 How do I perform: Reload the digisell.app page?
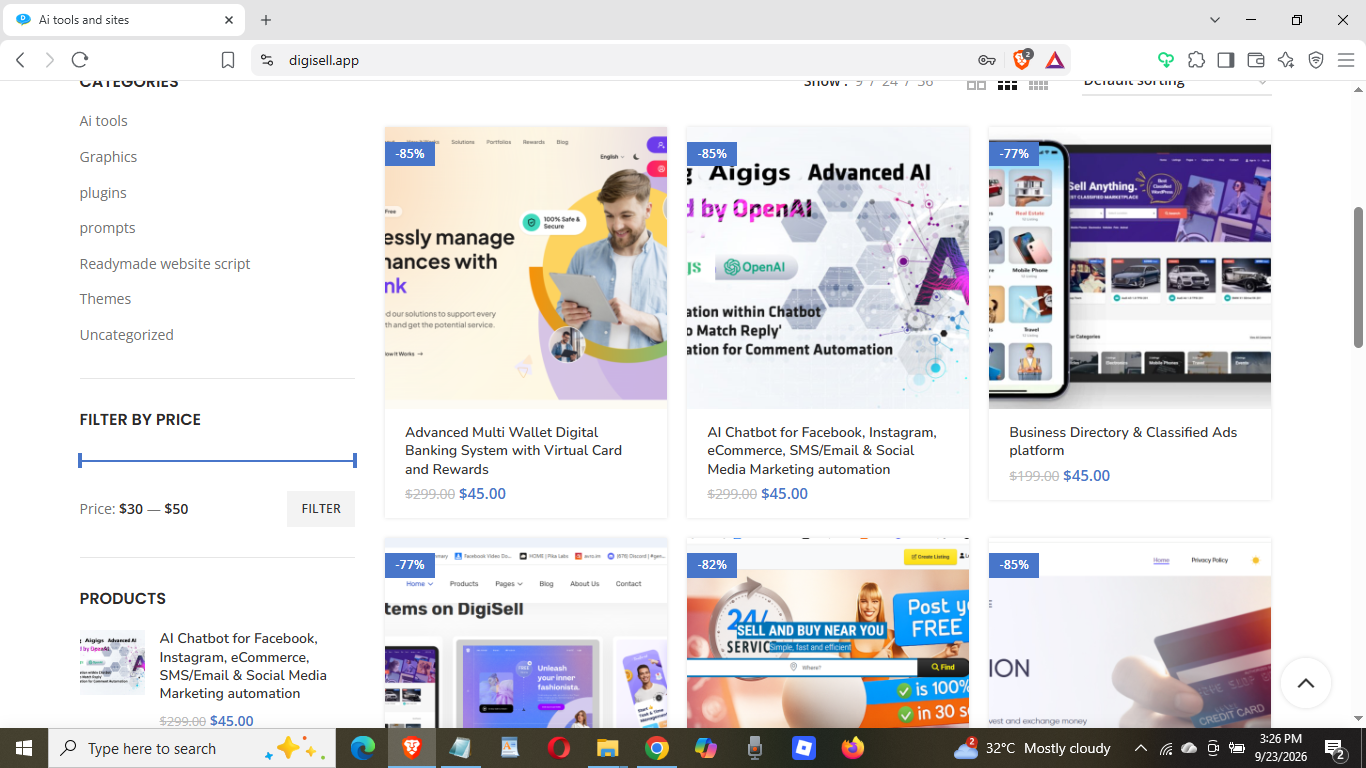click(x=80, y=60)
